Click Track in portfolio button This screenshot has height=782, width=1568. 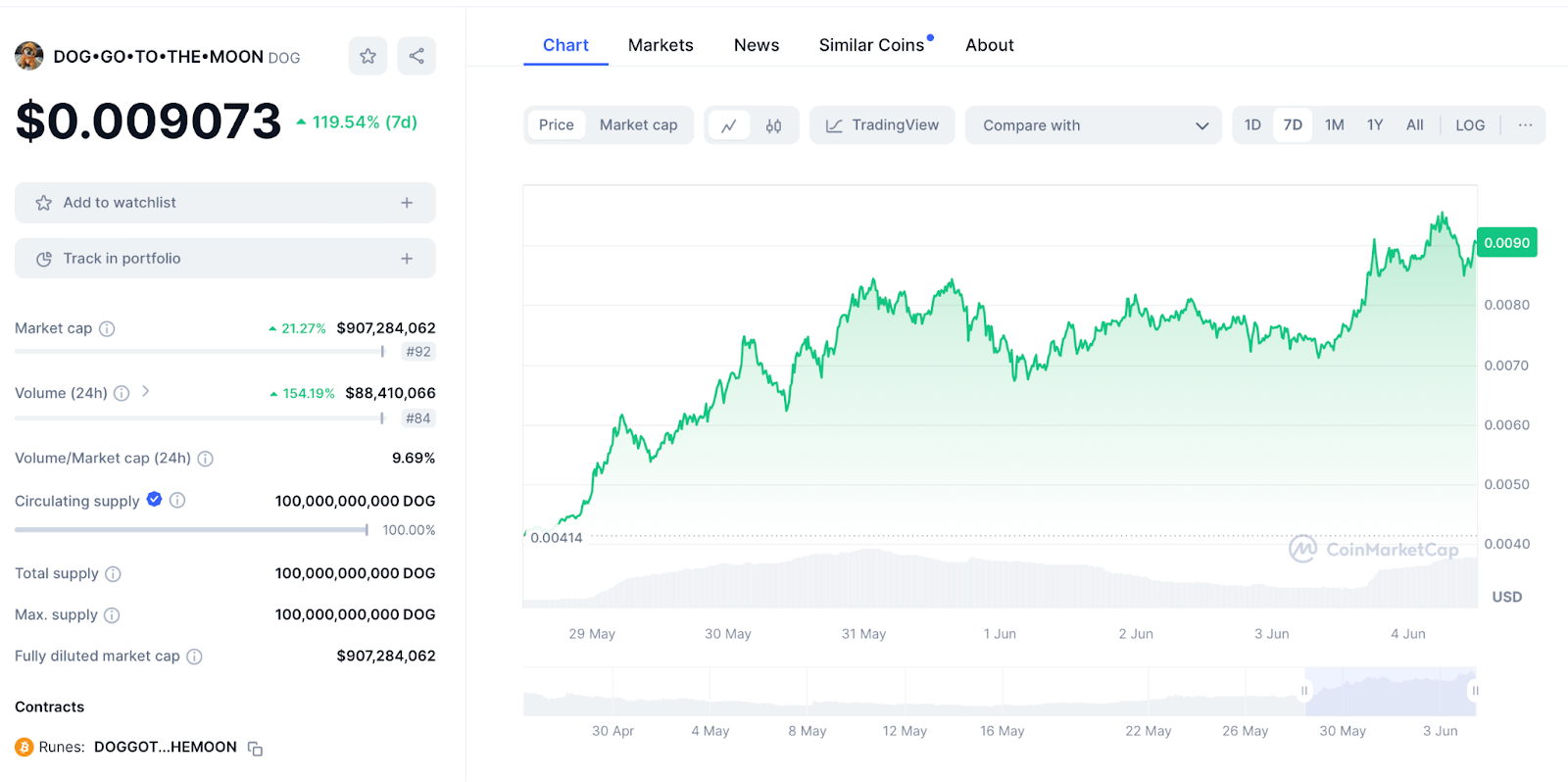(x=225, y=259)
